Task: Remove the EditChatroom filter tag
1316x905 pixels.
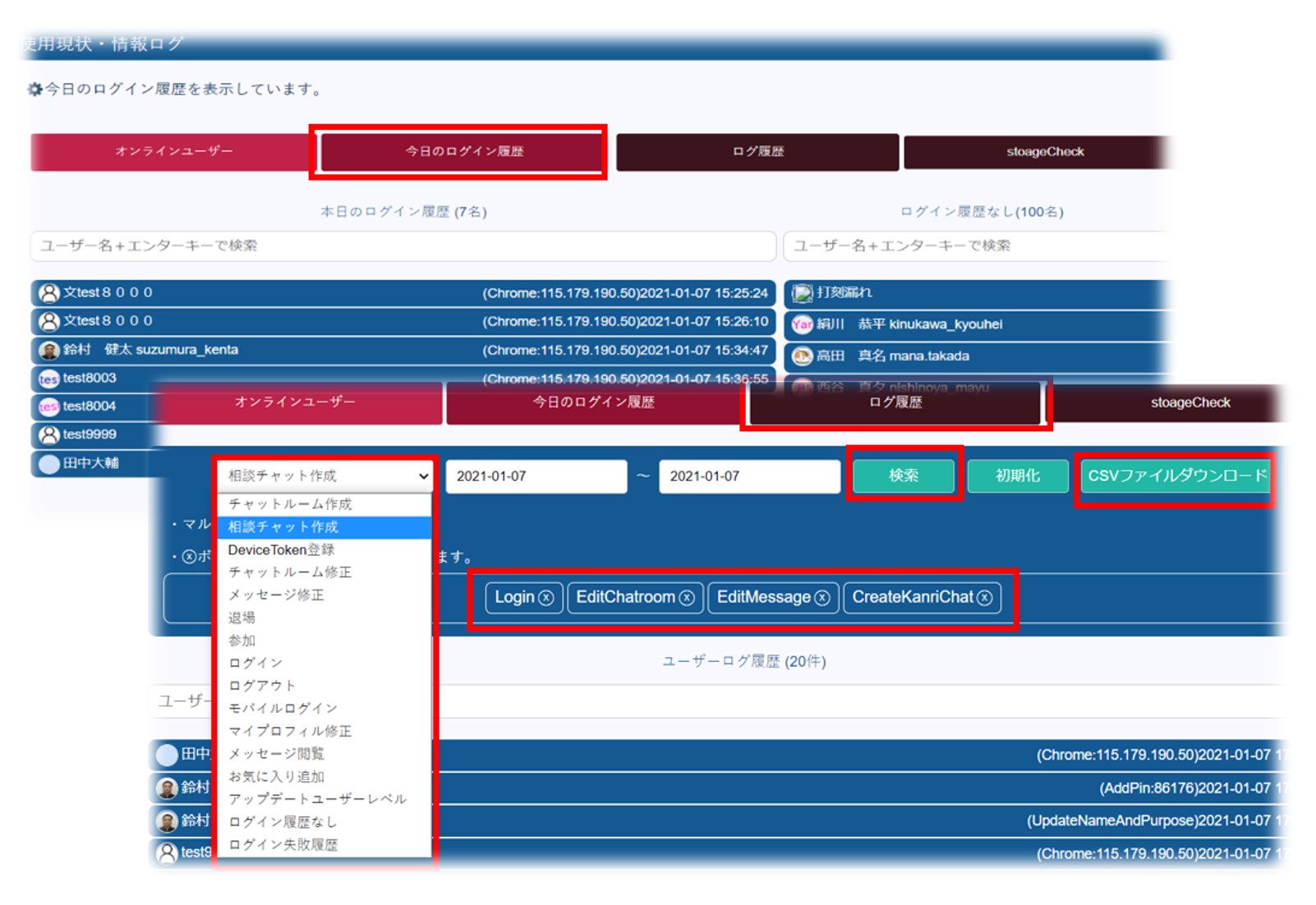Action: coord(687,598)
